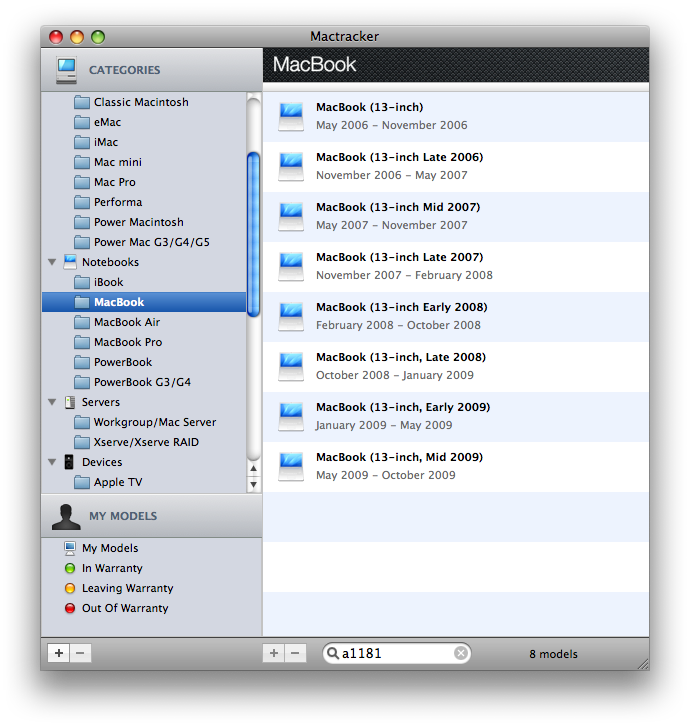This screenshot has height=726, width=690.
Task: Click the eMac folder icon
Action: coord(82,122)
